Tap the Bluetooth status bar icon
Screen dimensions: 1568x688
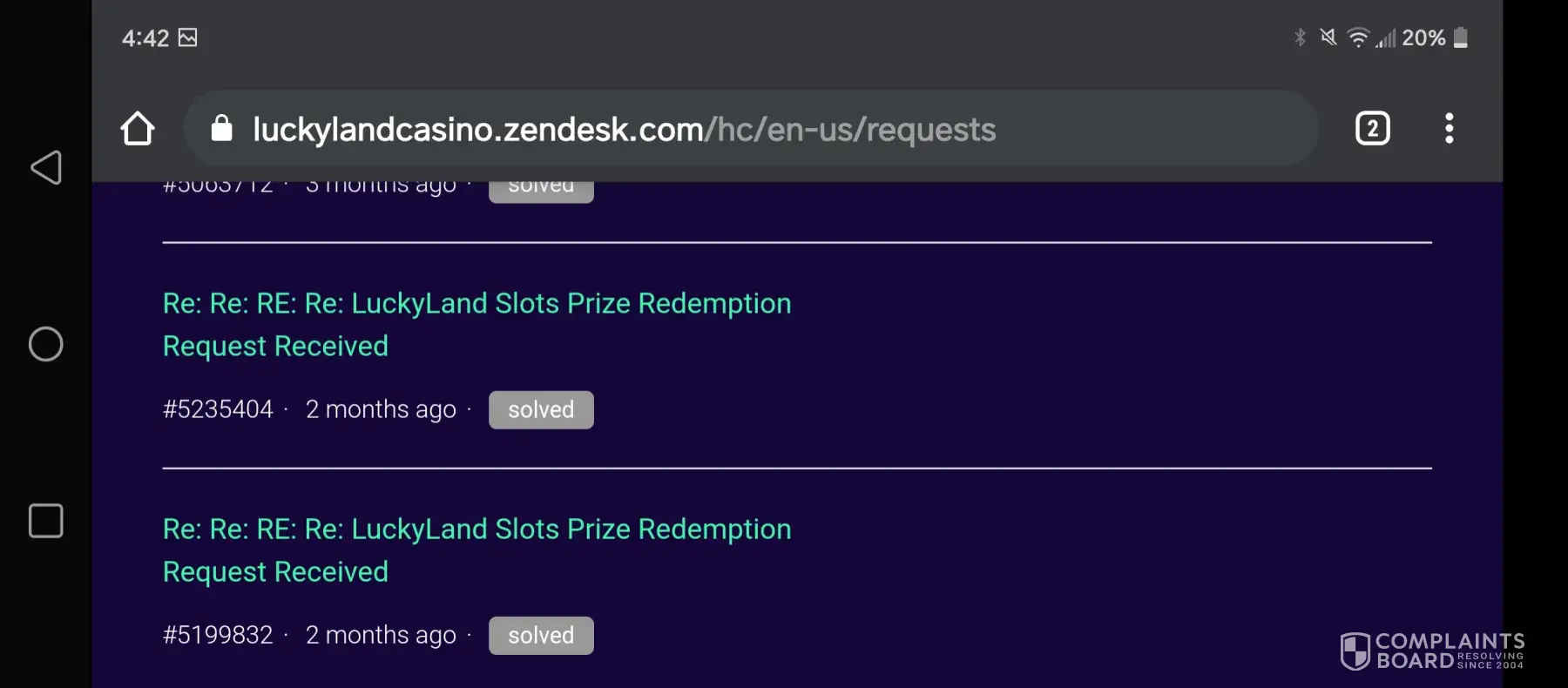click(x=1300, y=37)
